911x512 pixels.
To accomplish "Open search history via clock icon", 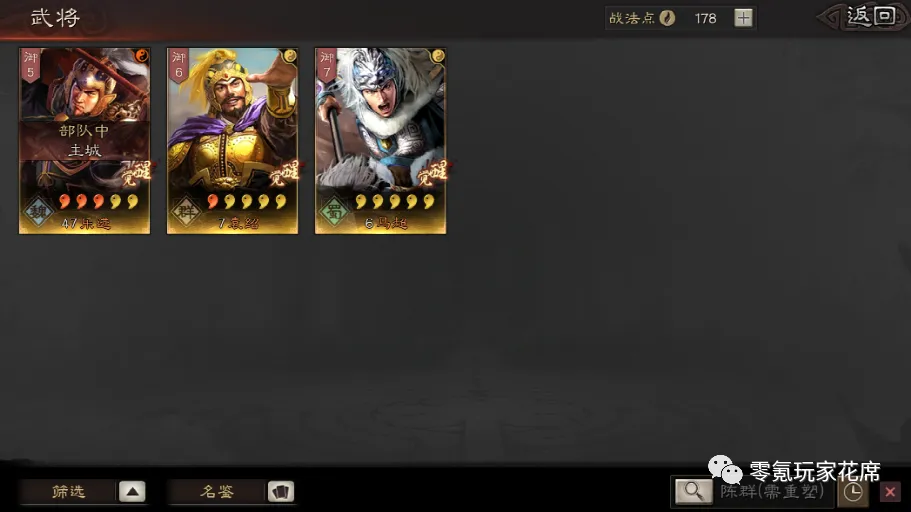I will pyautogui.click(x=852, y=492).
